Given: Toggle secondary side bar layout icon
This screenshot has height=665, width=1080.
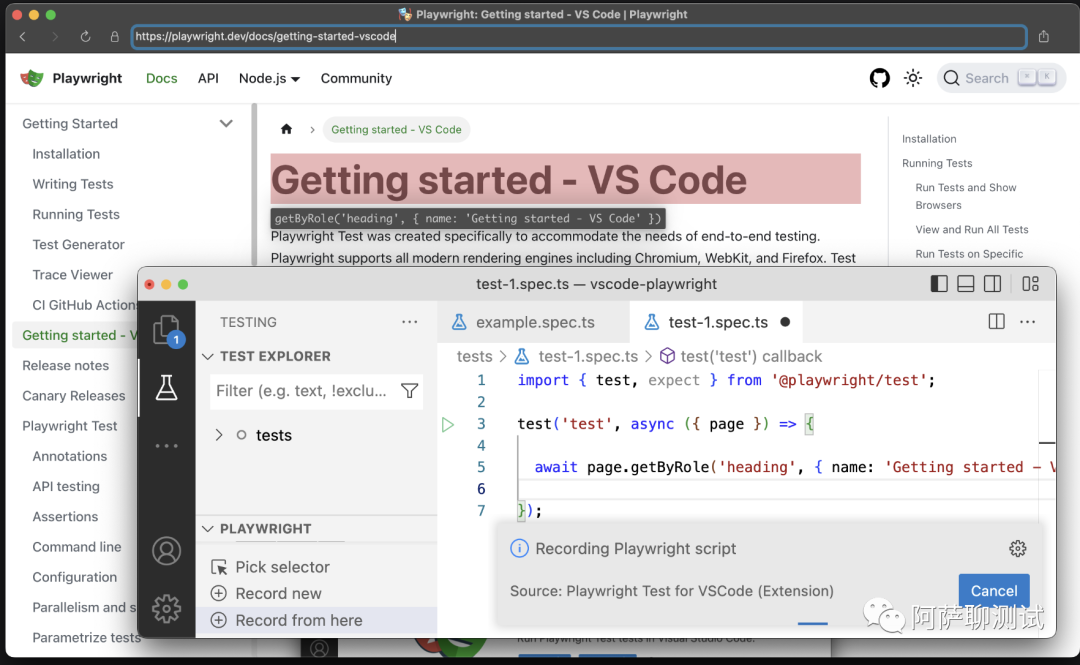Looking at the screenshot, I should pyautogui.click(x=993, y=284).
